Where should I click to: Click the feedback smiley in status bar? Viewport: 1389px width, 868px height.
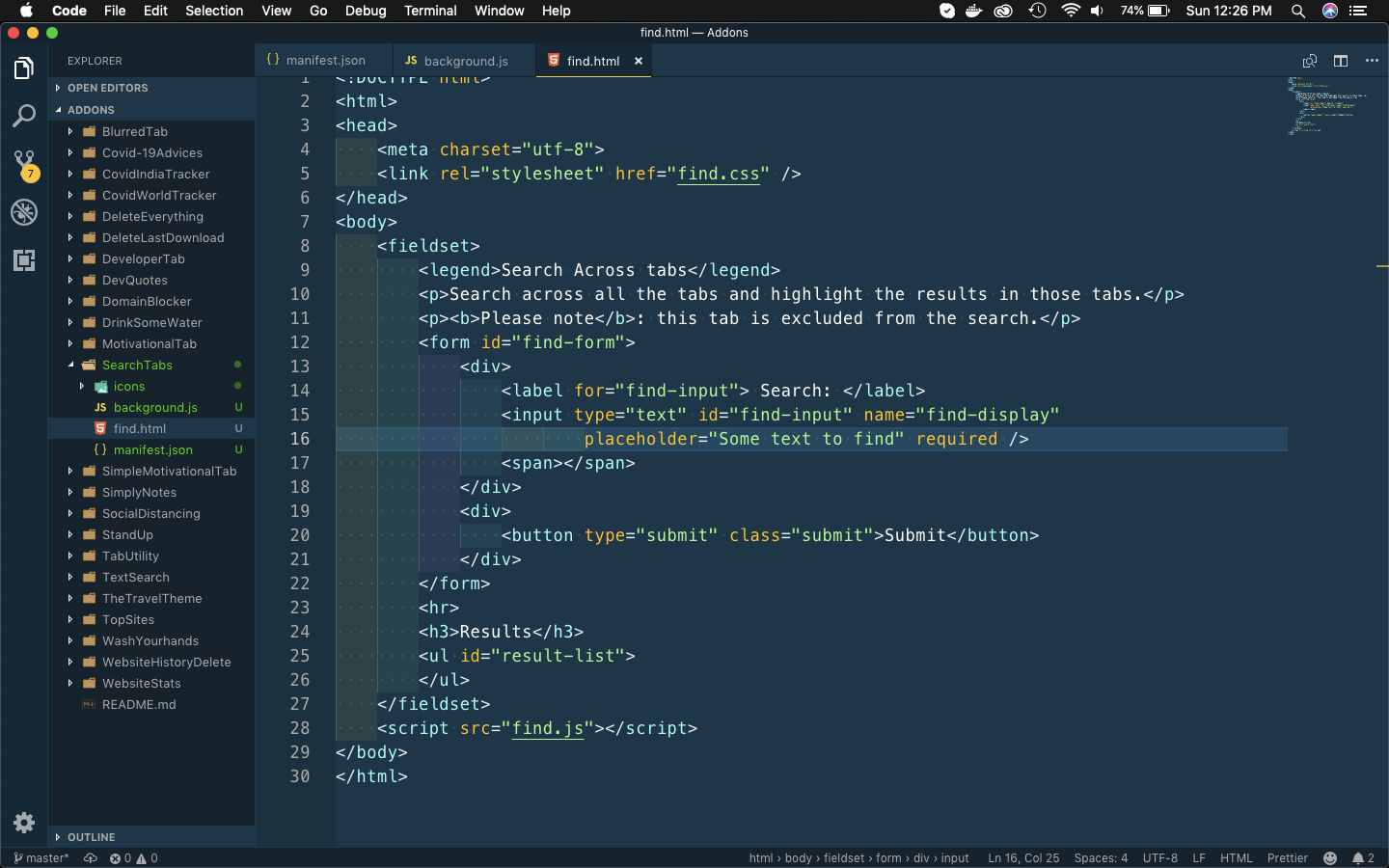1330,858
